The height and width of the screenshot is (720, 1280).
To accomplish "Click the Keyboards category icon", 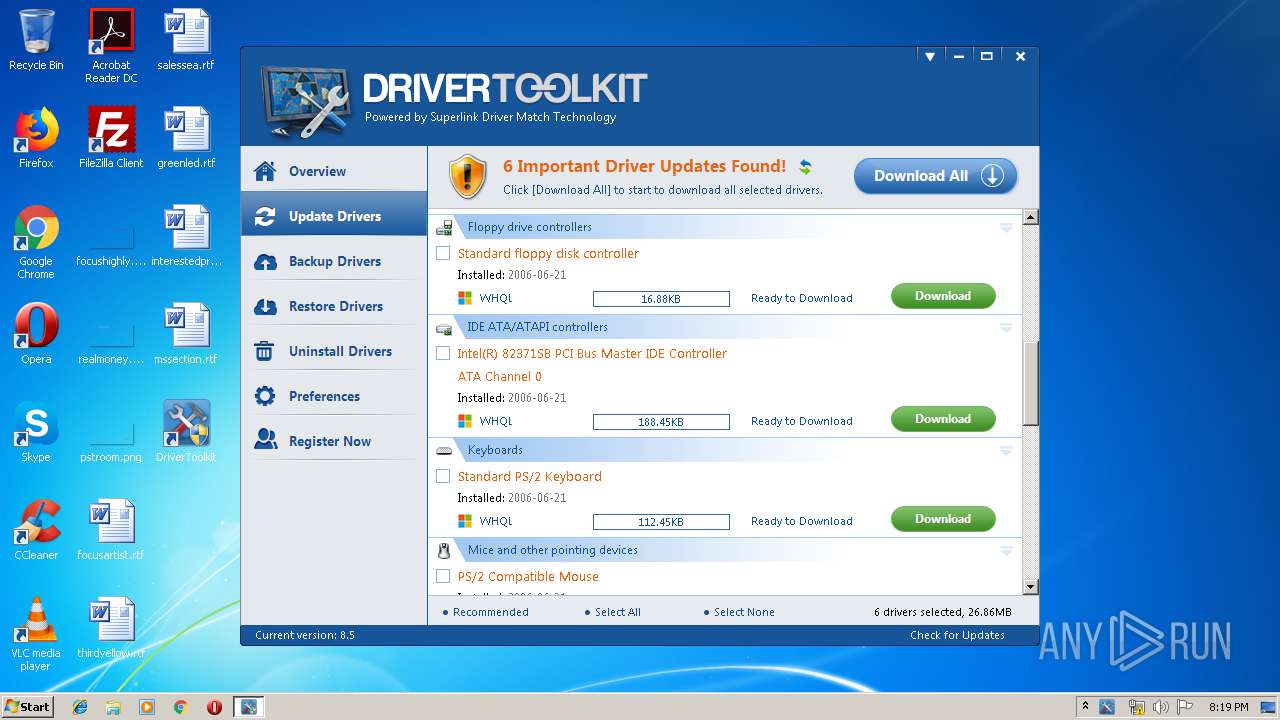I will point(444,451).
